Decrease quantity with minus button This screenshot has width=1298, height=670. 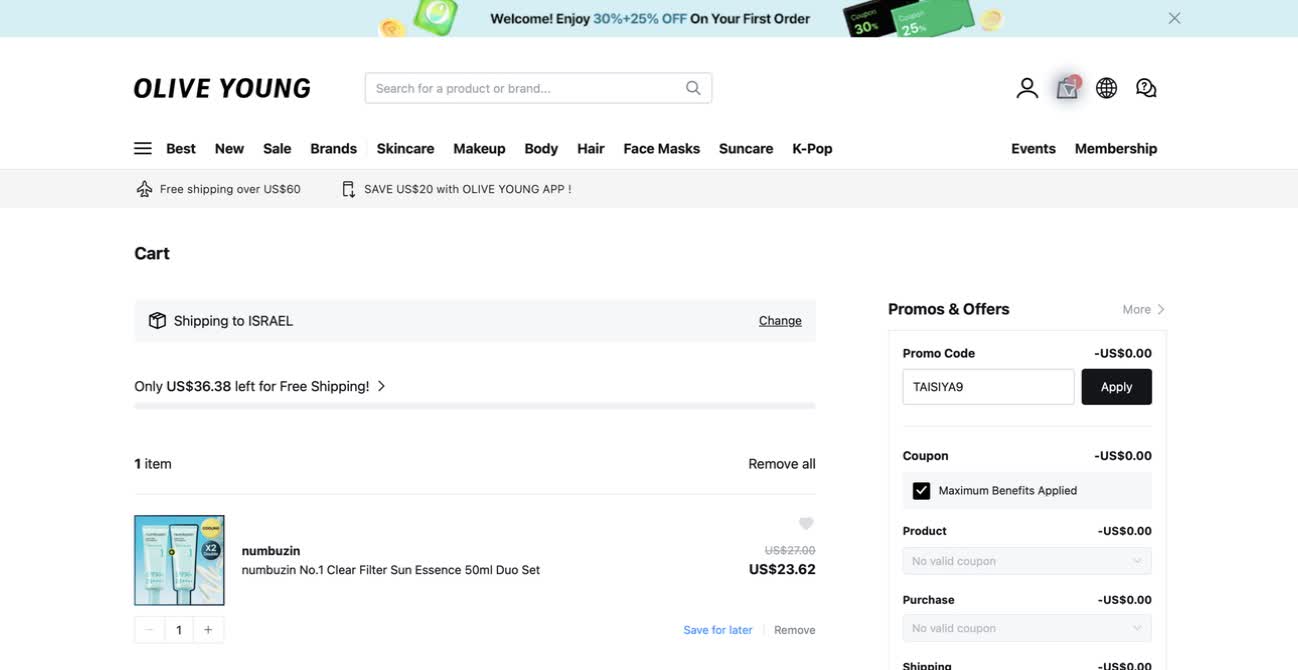click(x=149, y=630)
